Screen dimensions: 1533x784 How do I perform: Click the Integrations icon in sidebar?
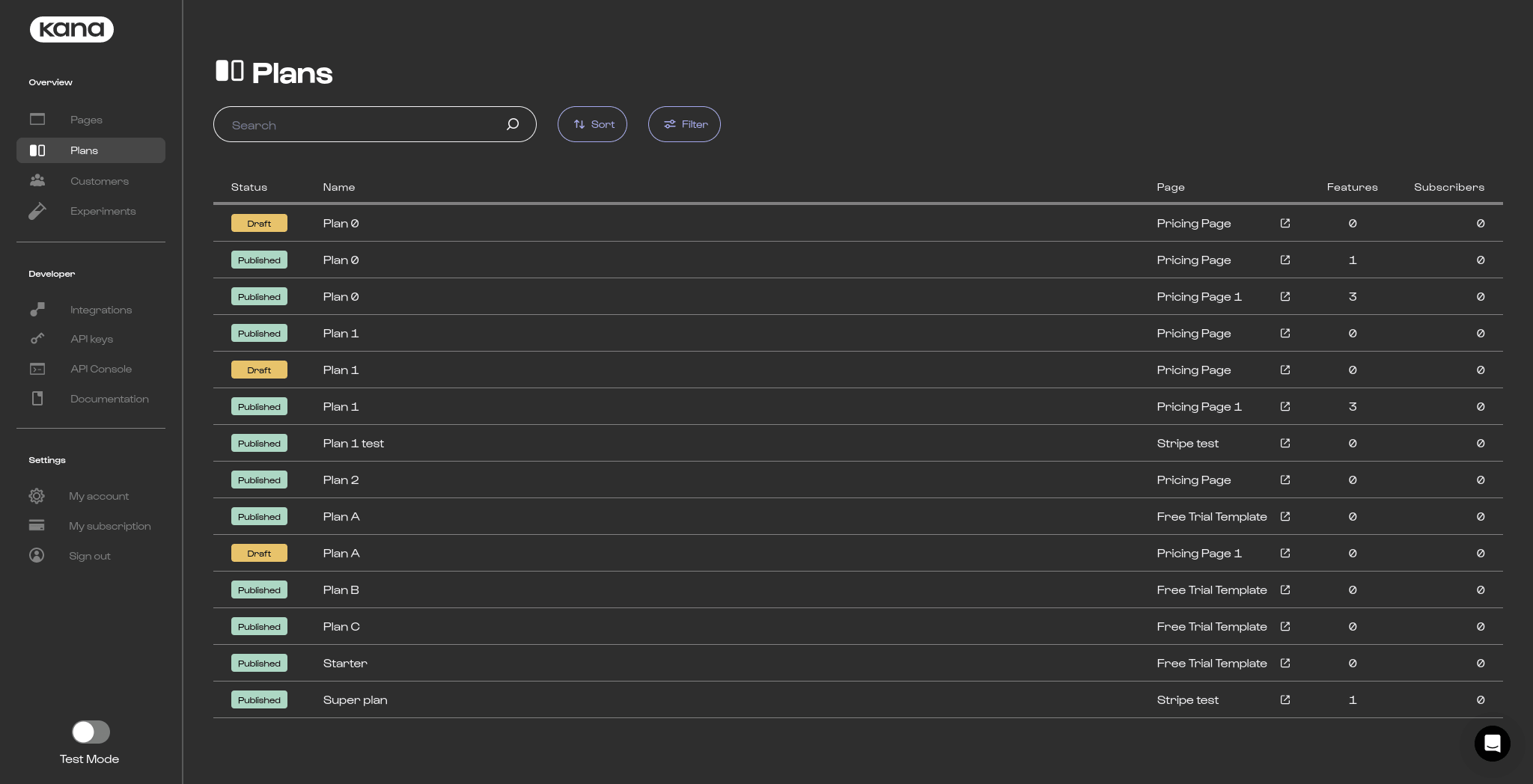click(37, 310)
